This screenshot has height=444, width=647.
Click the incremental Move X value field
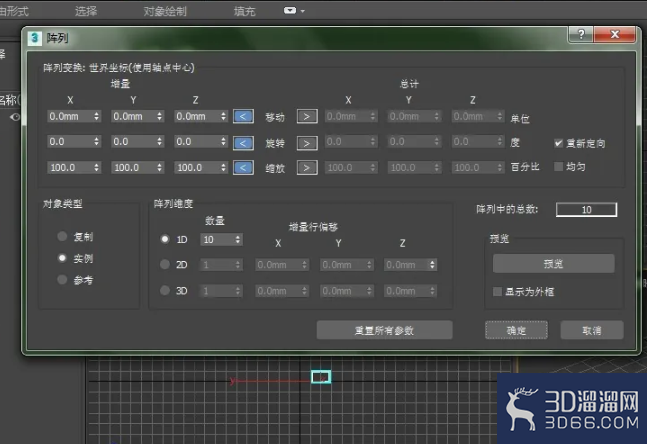click(70, 116)
